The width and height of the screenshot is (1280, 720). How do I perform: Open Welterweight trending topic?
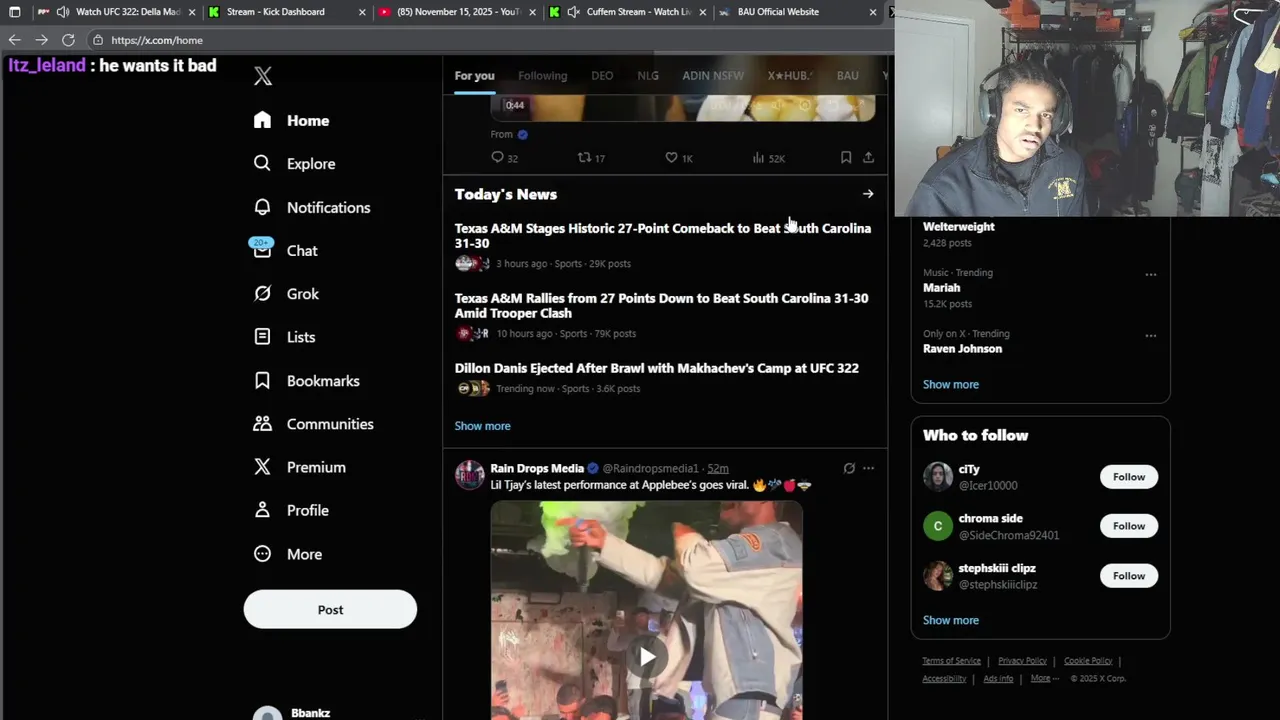point(958,227)
